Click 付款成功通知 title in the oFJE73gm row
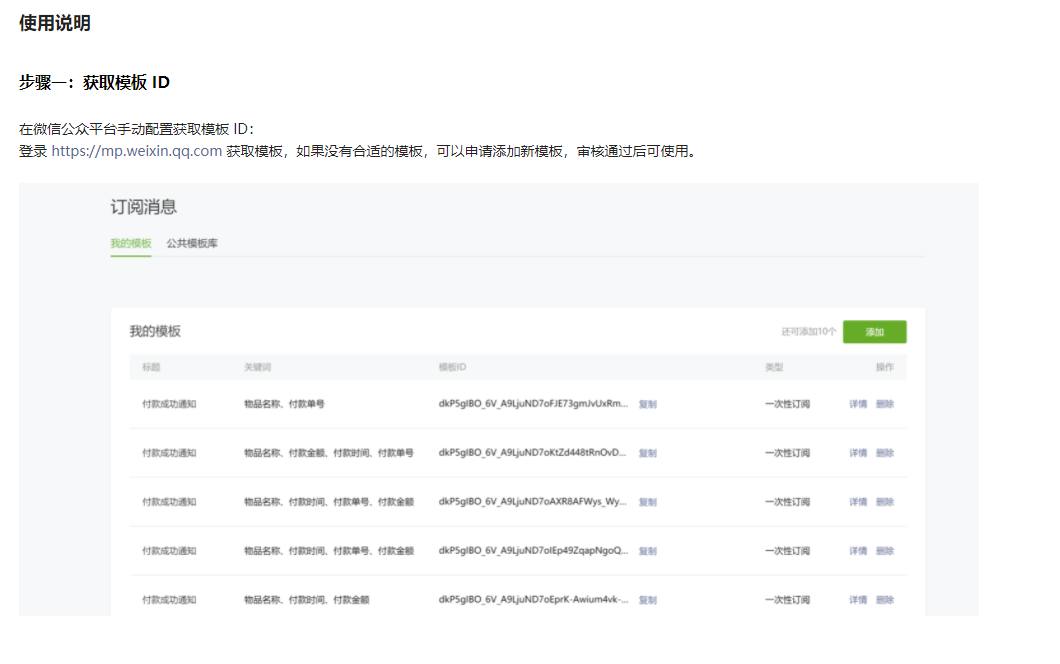The height and width of the screenshot is (664, 1060). click(169, 404)
